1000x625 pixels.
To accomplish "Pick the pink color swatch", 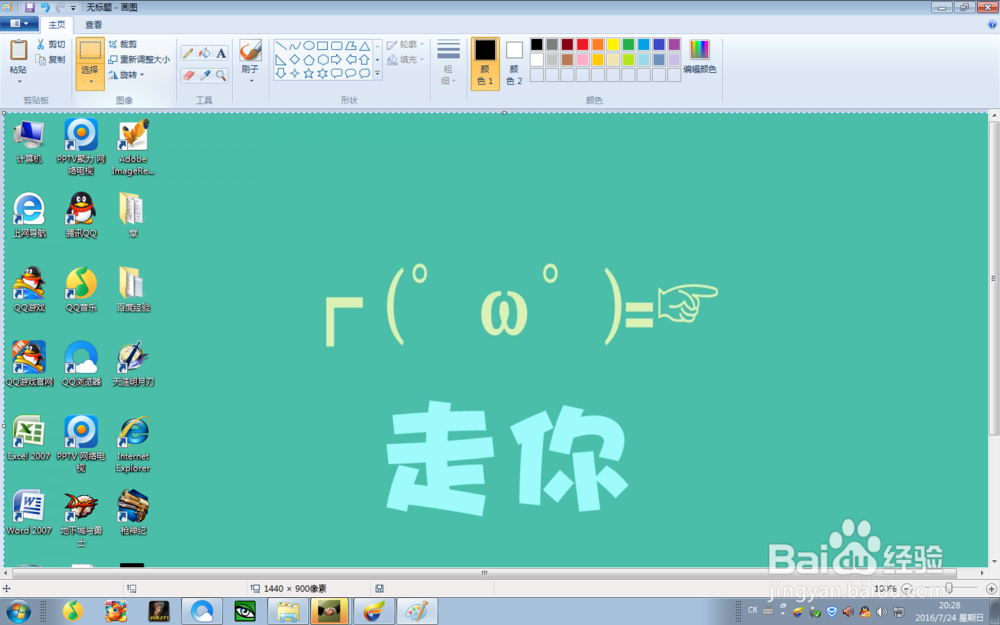I will point(582,59).
